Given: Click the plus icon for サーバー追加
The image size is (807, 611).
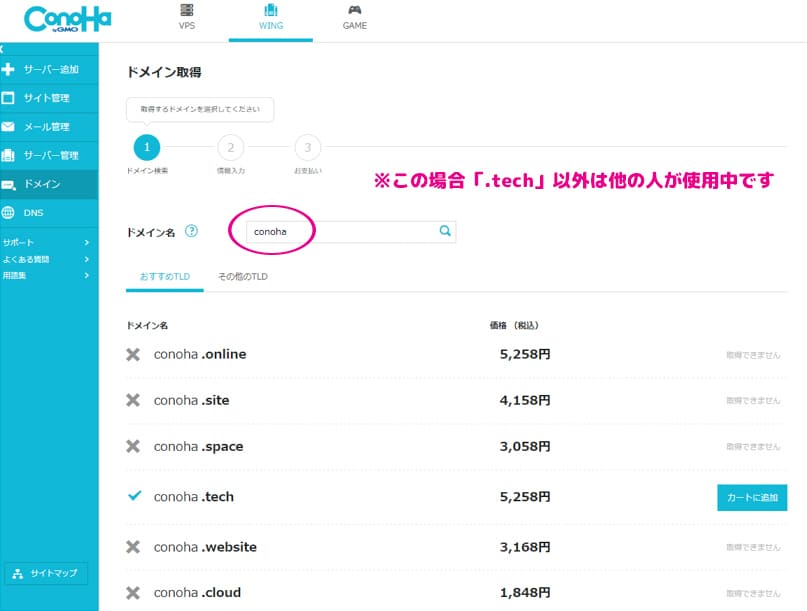Looking at the screenshot, I should pyautogui.click(x=8, y=69).
